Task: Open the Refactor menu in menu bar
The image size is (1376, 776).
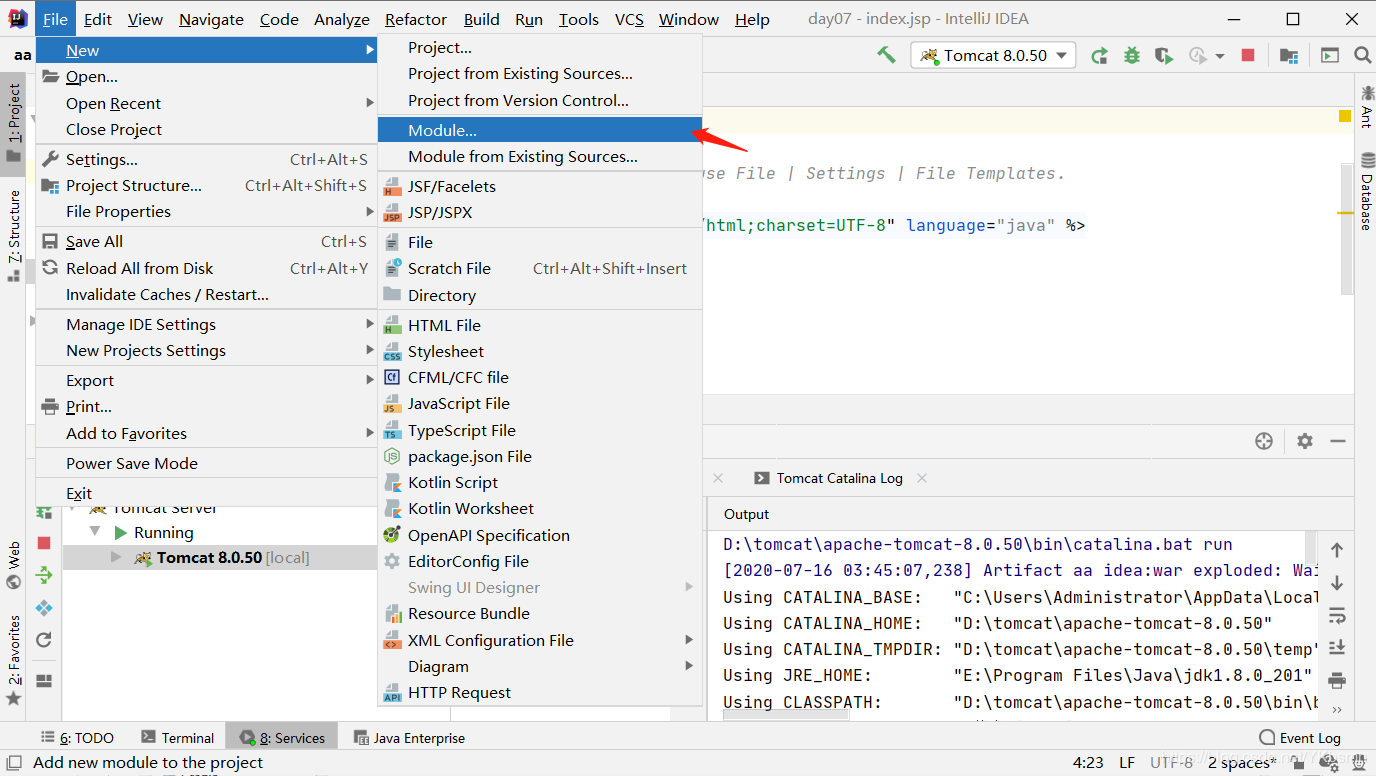Action: 416,19
